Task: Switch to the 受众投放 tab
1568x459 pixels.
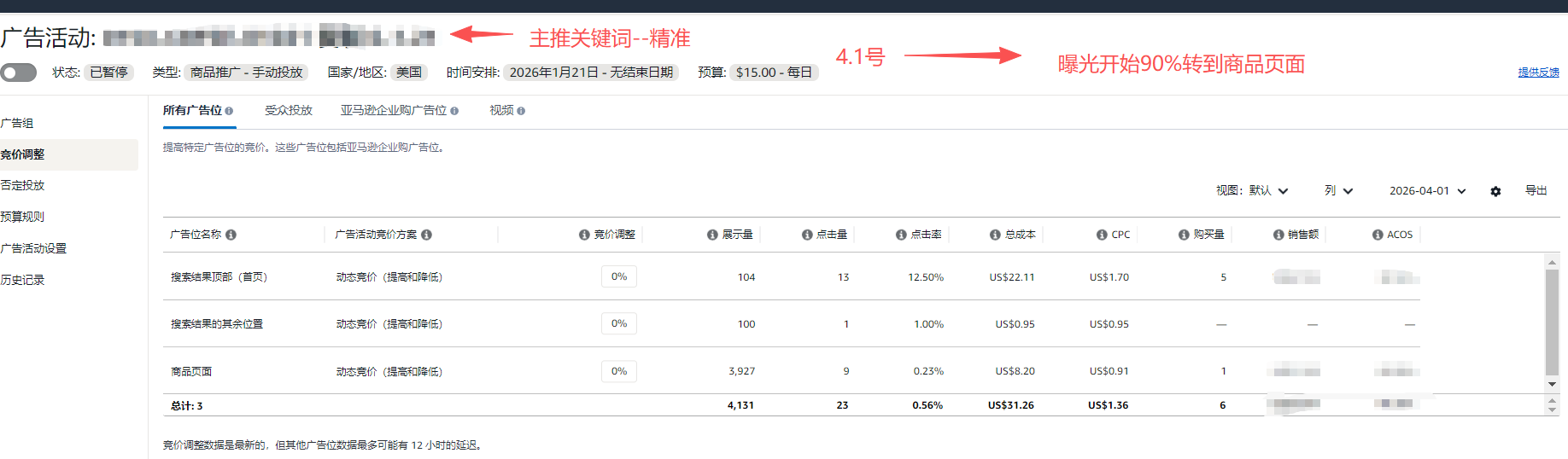Action: (289, 111)
